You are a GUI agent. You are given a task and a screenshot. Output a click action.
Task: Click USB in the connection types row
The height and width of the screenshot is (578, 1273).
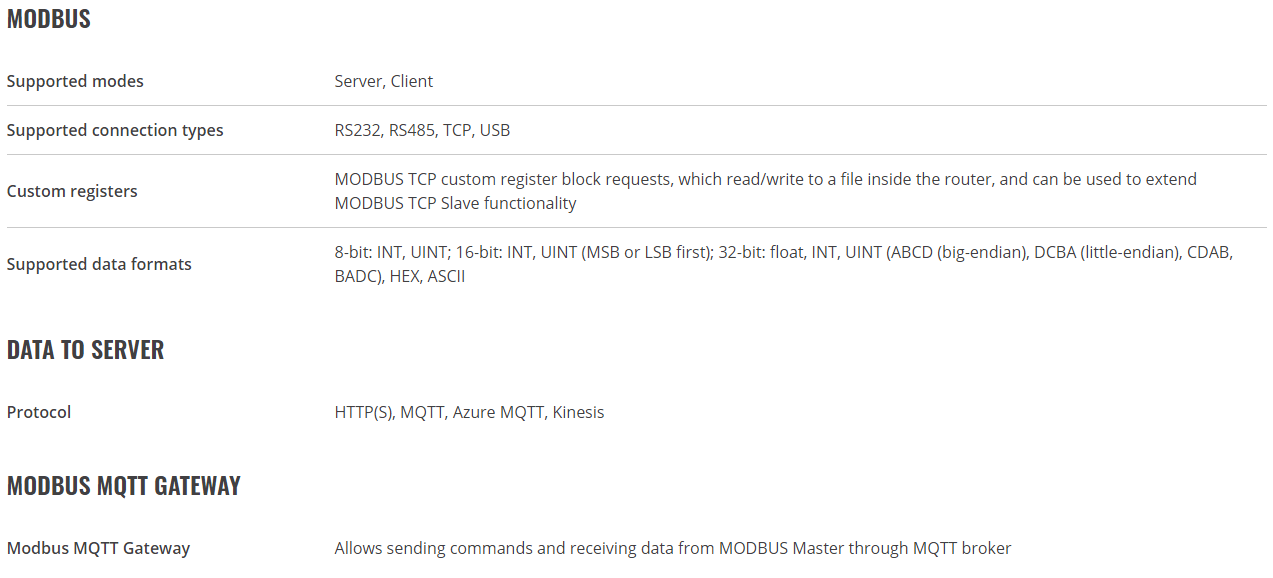pyautogui.click(x=495, y=130)
